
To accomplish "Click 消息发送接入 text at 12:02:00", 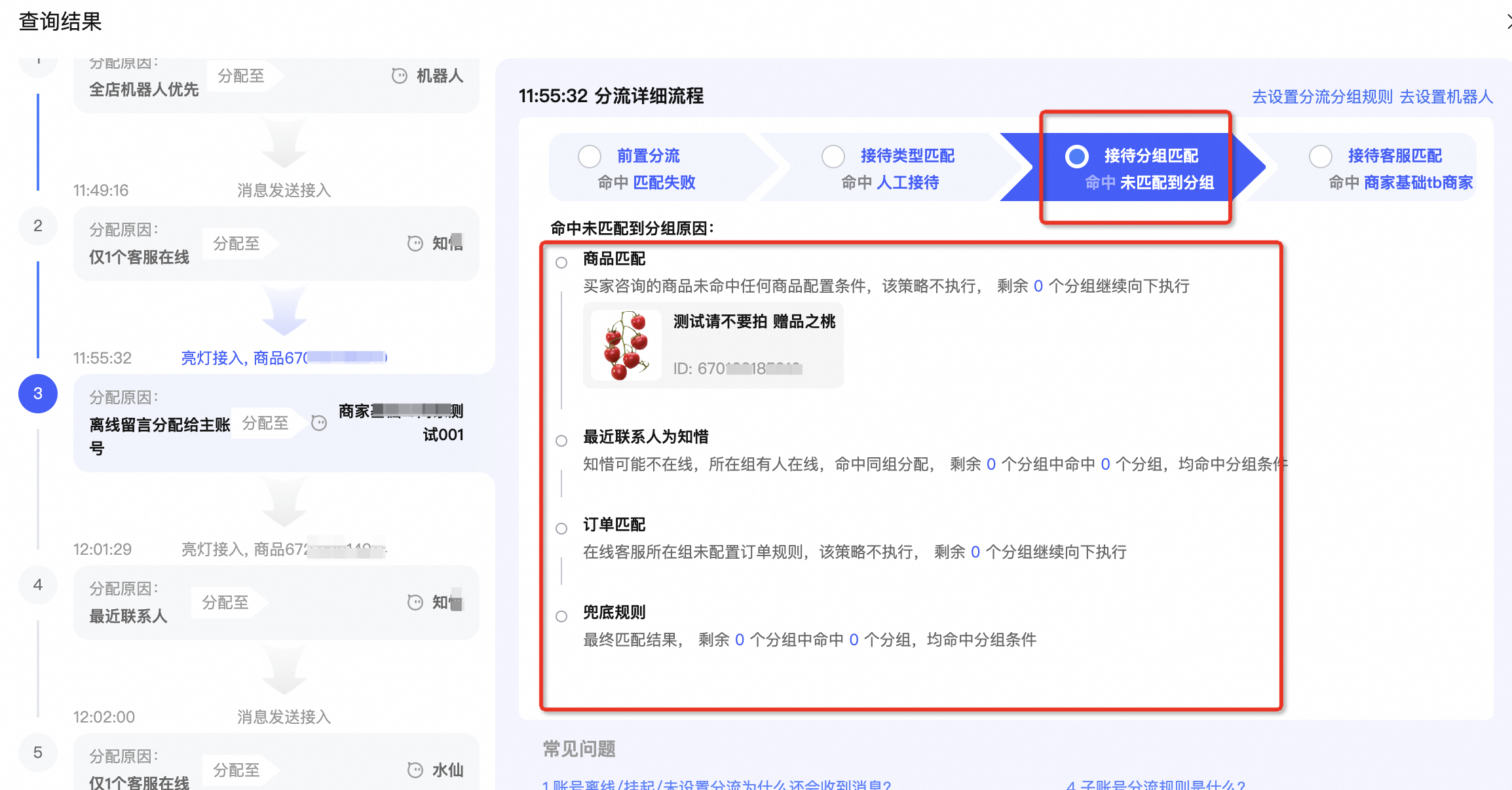I will pos(284,717).
